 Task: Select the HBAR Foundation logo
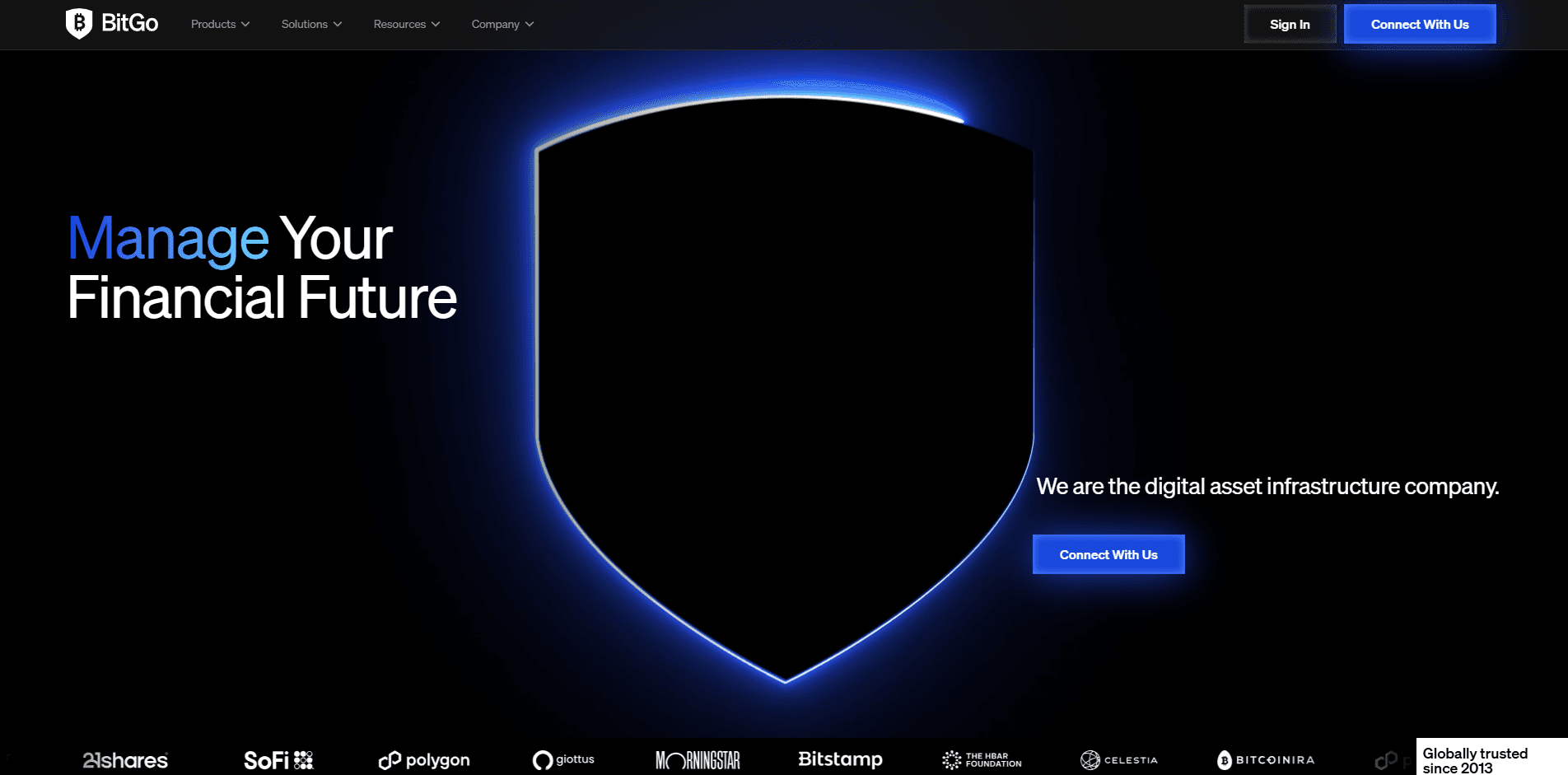[x=980, y=759]
